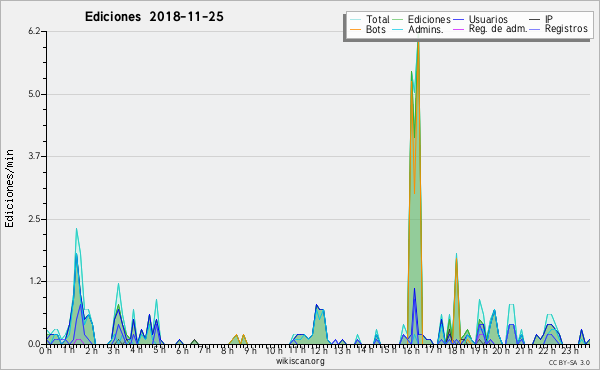Click the orange bot spike at 18 h
Viewport: 600px width, 370px height.
[456, 302]
